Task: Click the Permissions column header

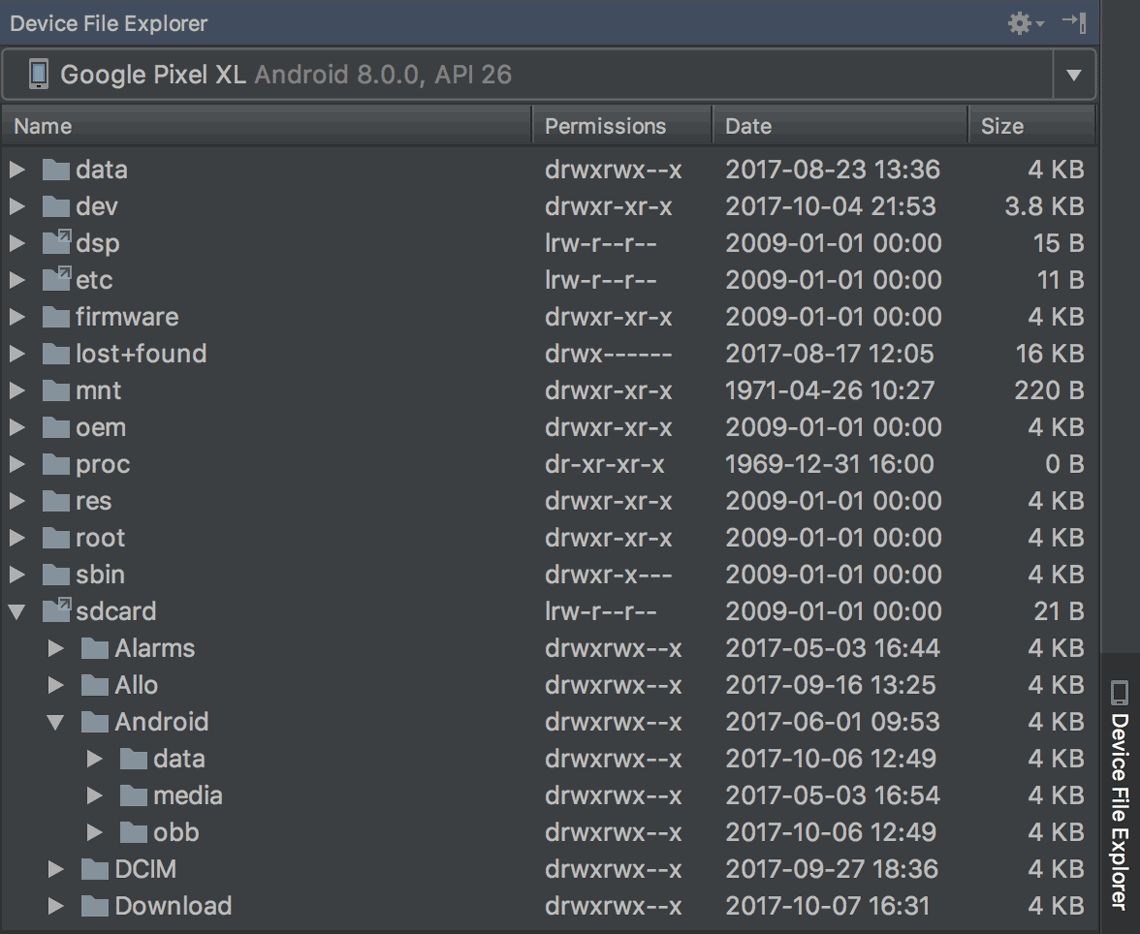Action: pos(605,126)
